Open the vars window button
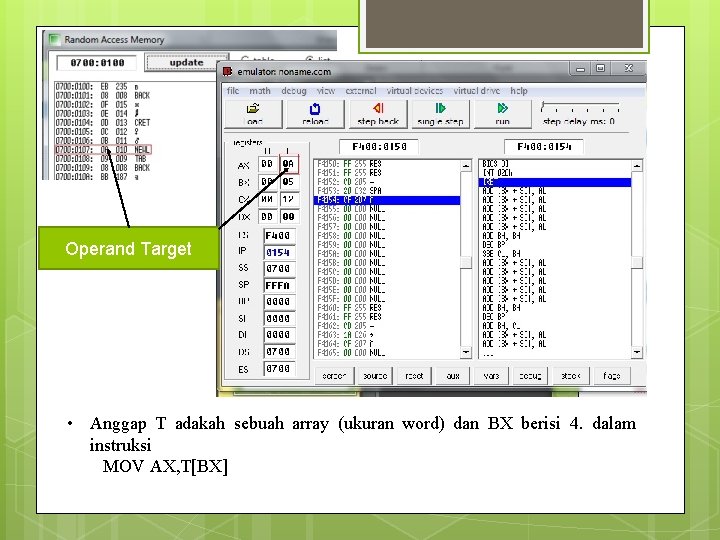This screenshot has height=540, width=720. point(491,376)
